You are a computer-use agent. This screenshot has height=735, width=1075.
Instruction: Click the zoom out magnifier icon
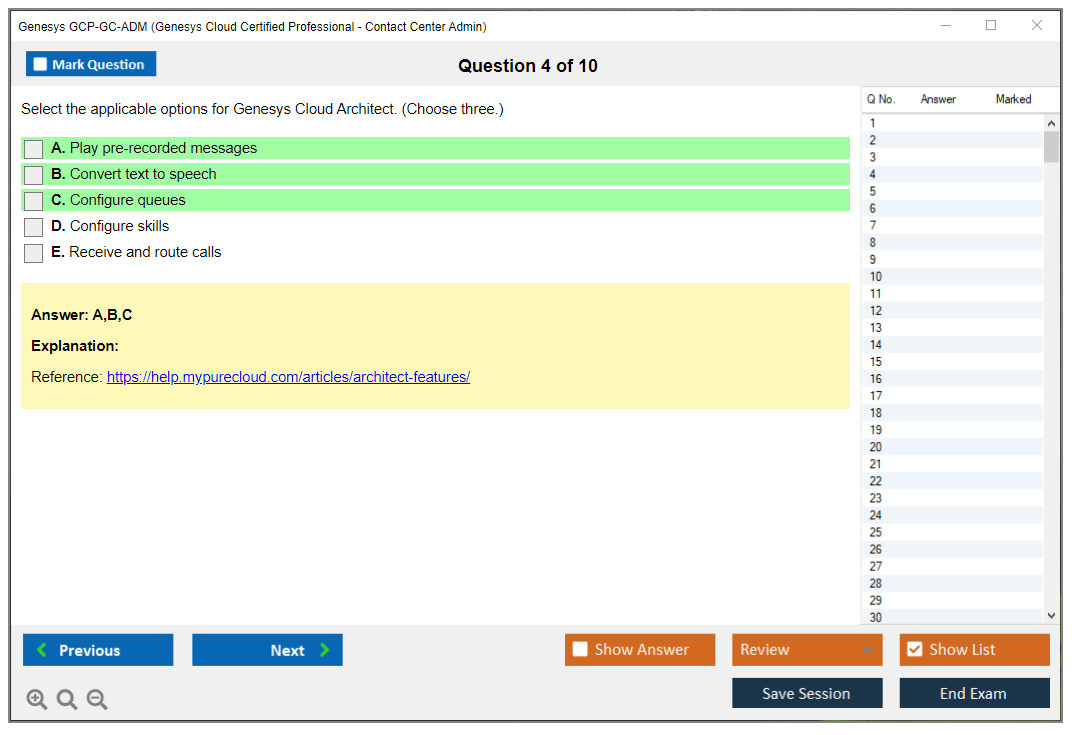[x=97, y=700]
